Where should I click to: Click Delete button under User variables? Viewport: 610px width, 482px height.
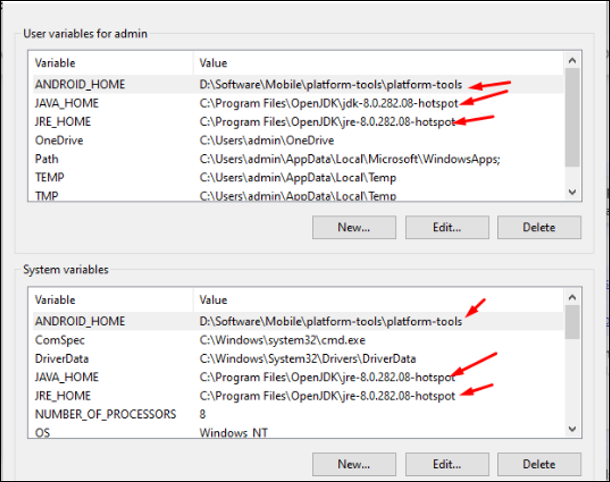pos(539,227)
